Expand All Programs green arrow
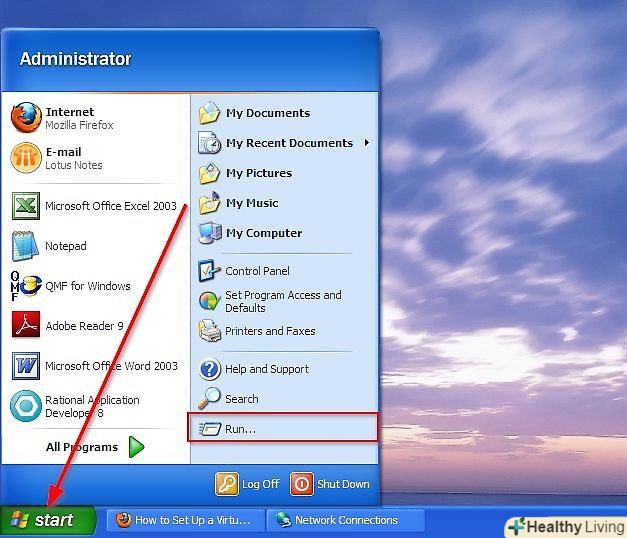The image size is (627, 538). 136,447
